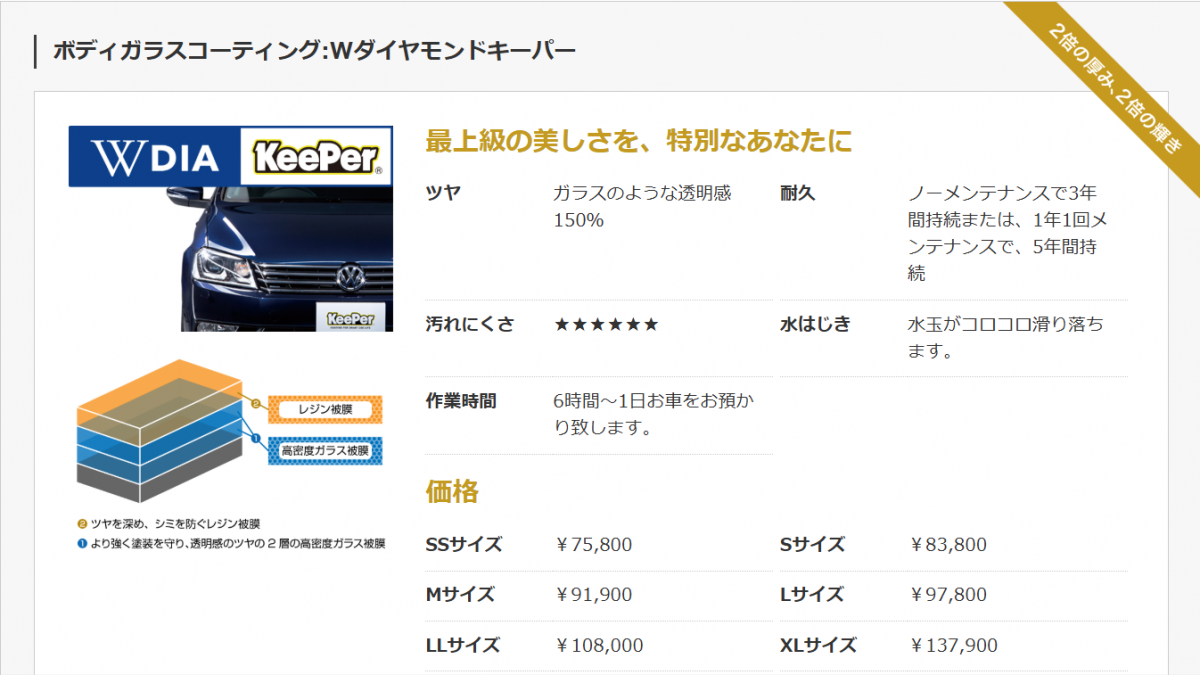Select the XLサイズ price ¥137,900

point(953,646)
